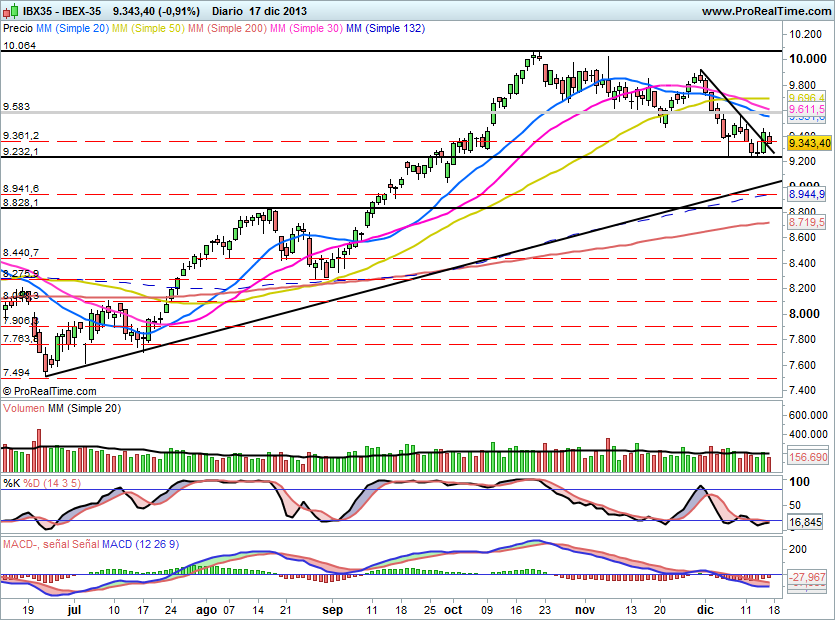Click the MM (Simple 30) indicator label
The image size is (835, 620).
pyautogui.click(x=306, y=28)
